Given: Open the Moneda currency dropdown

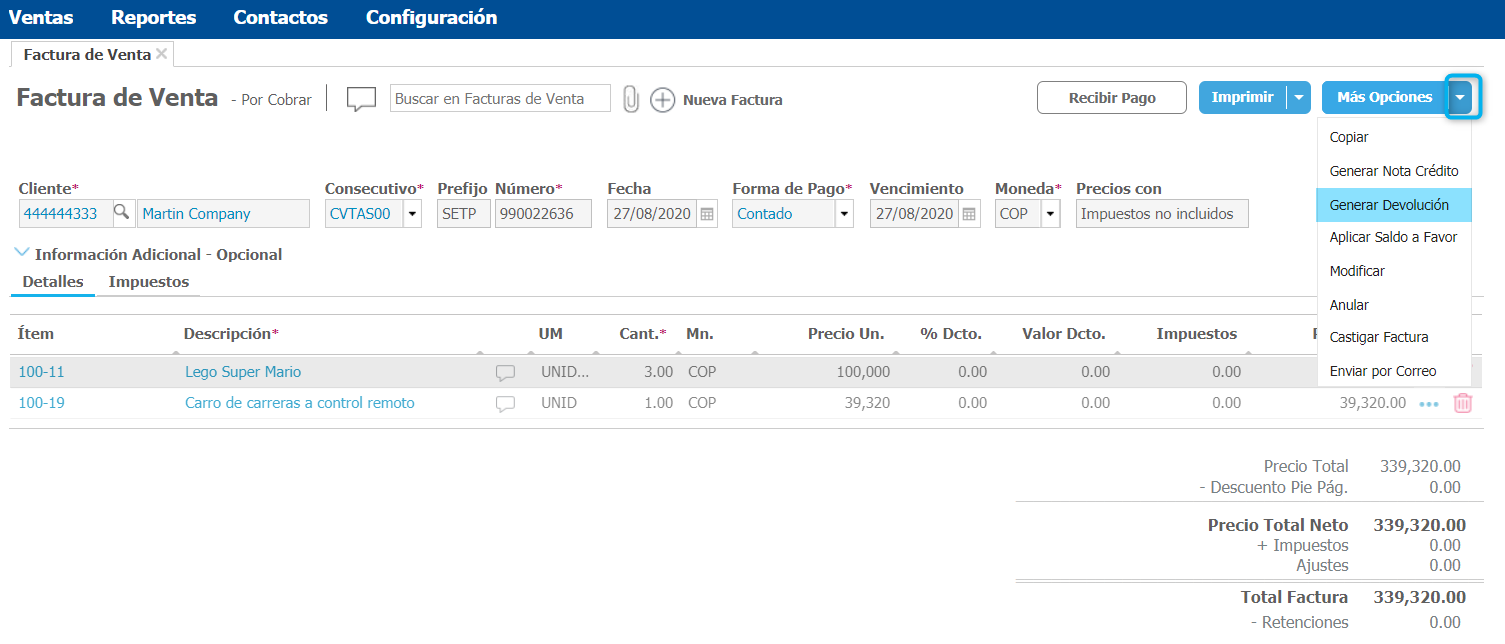Looking at the screenshot, I should (x=1050, y=214).
